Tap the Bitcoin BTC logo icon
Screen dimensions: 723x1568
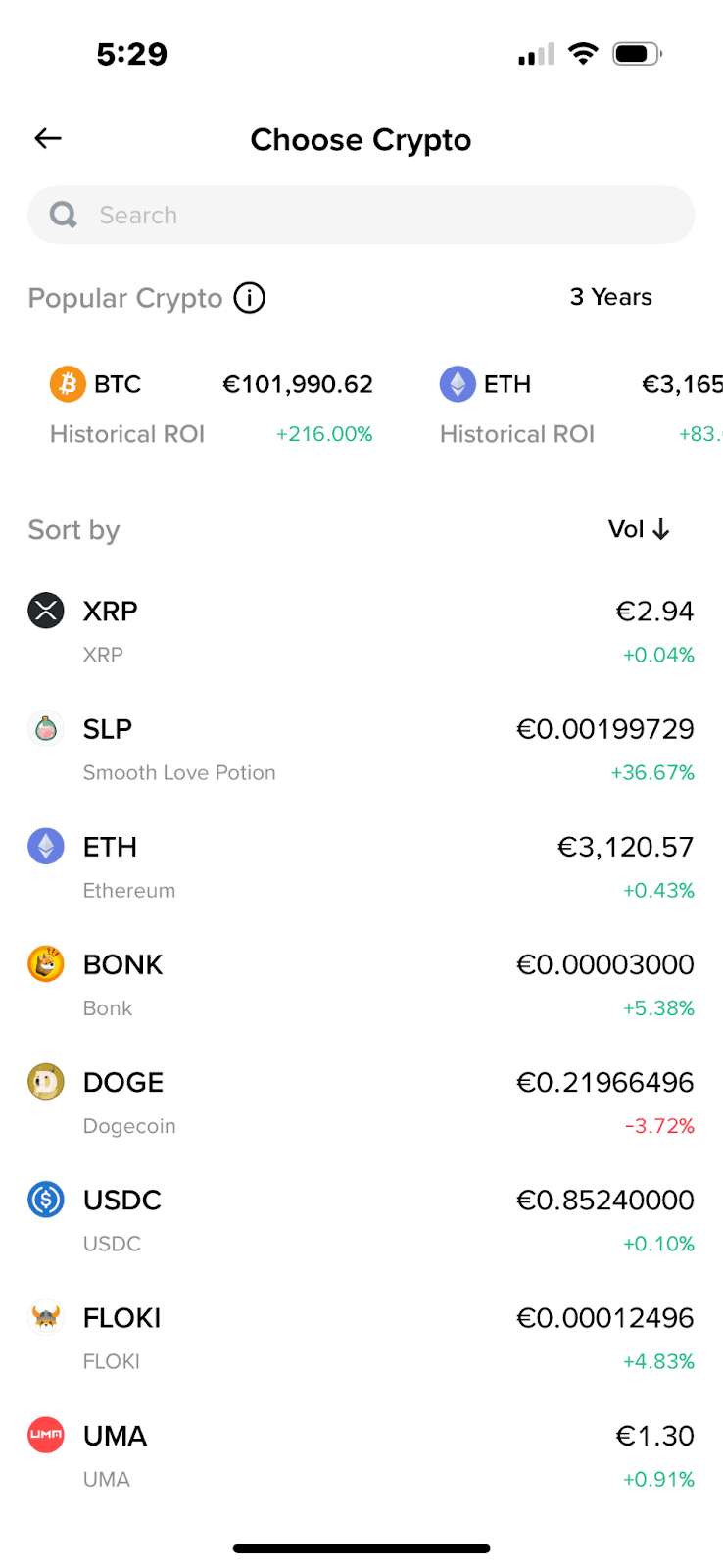point(68,384)
